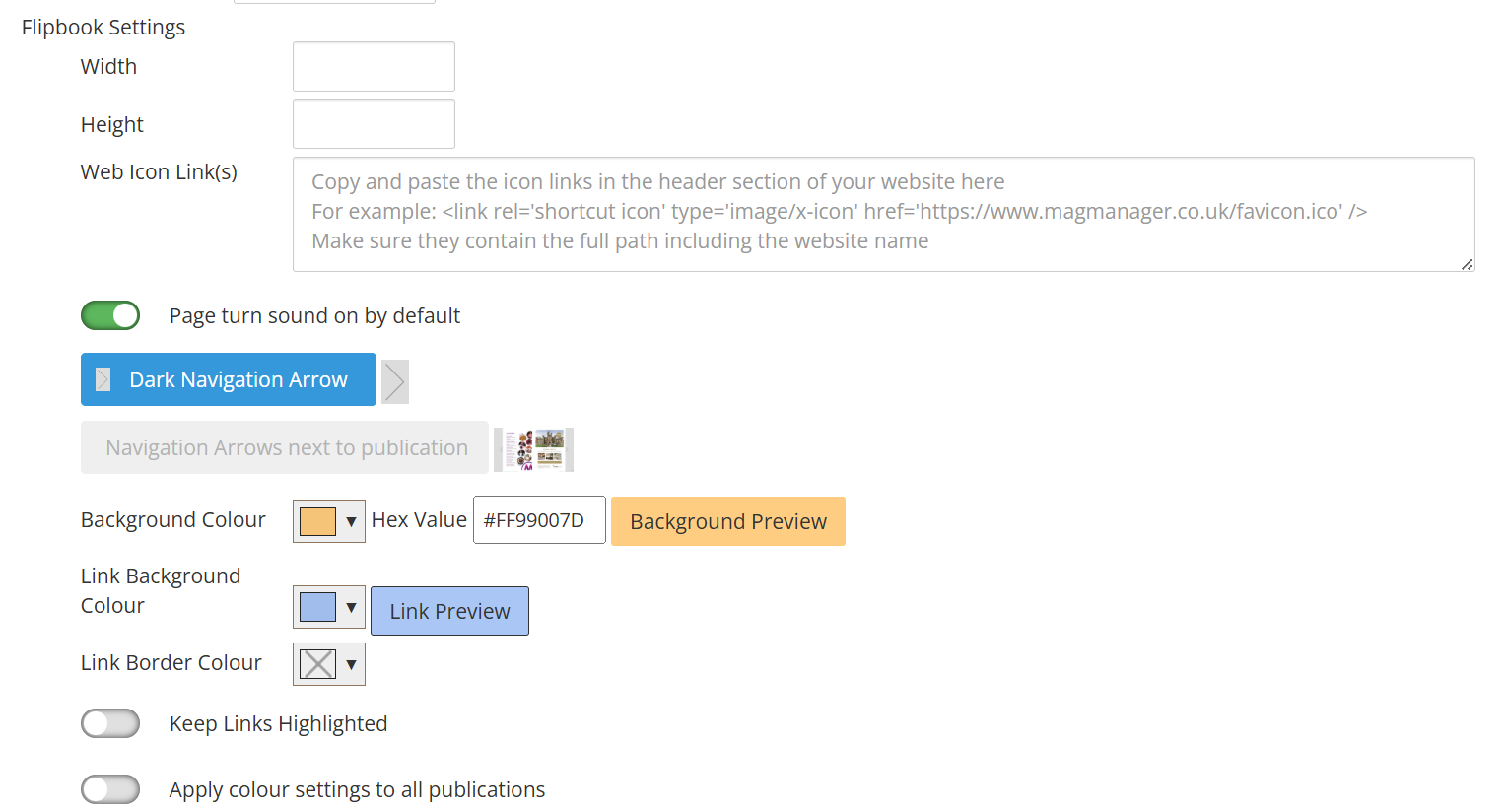Click into the Height input field
The height and width of the screenshot is (812, 1504).
(x=374, y=124)
